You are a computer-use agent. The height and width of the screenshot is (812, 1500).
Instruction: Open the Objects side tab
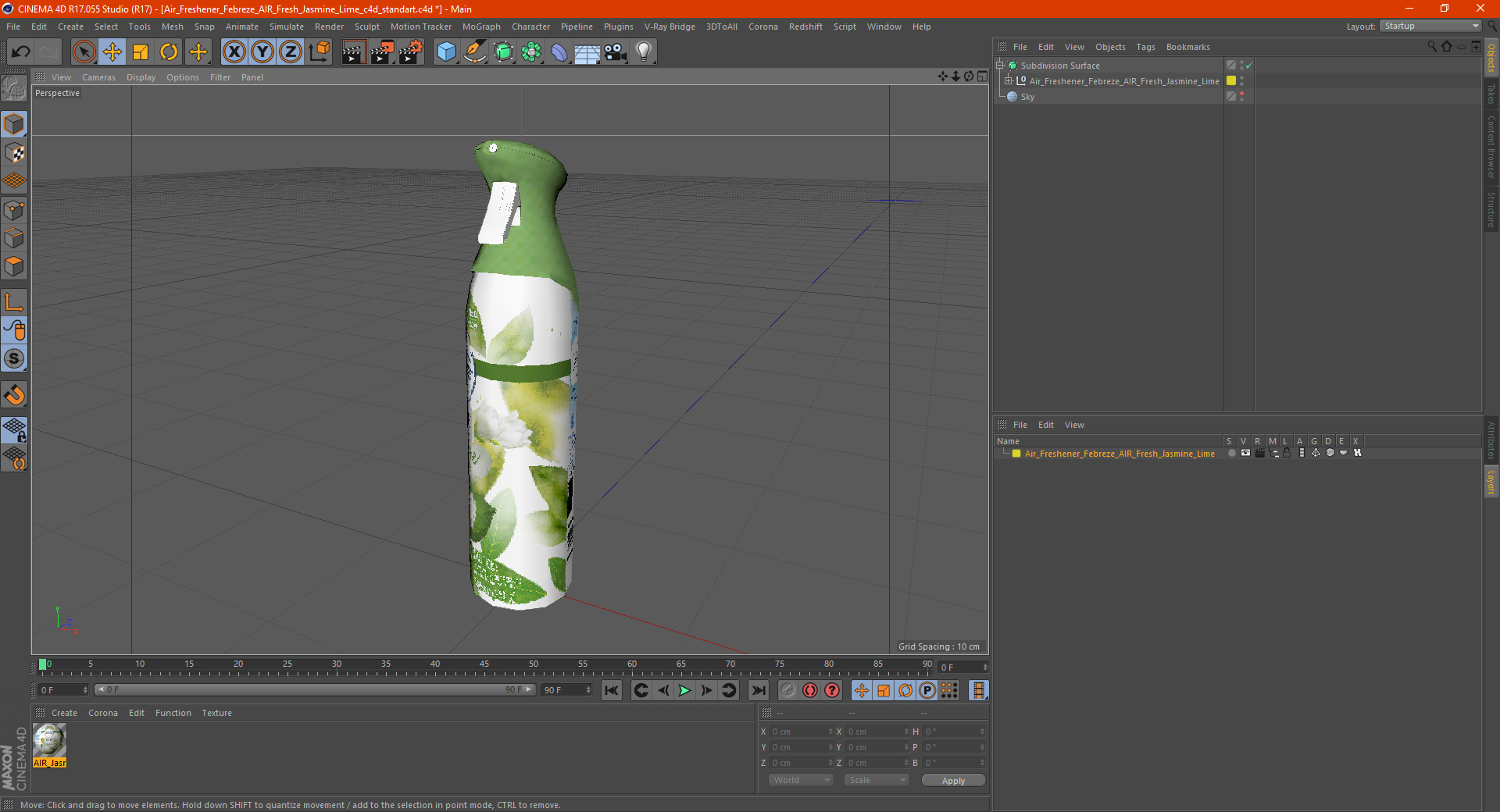pyautogui.click(x=1491, y=59)
